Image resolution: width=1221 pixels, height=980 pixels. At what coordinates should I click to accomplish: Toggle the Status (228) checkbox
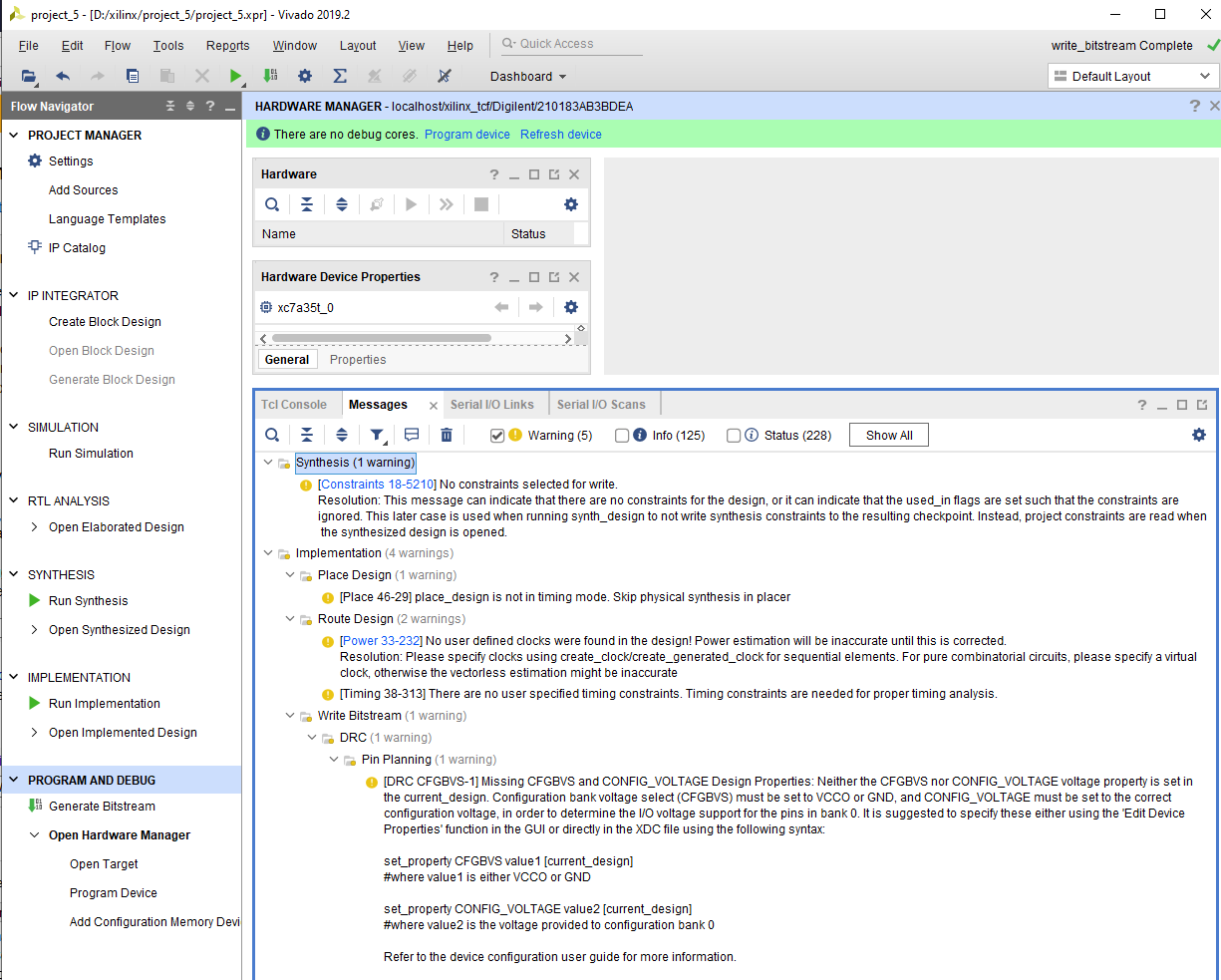point(734,435)
